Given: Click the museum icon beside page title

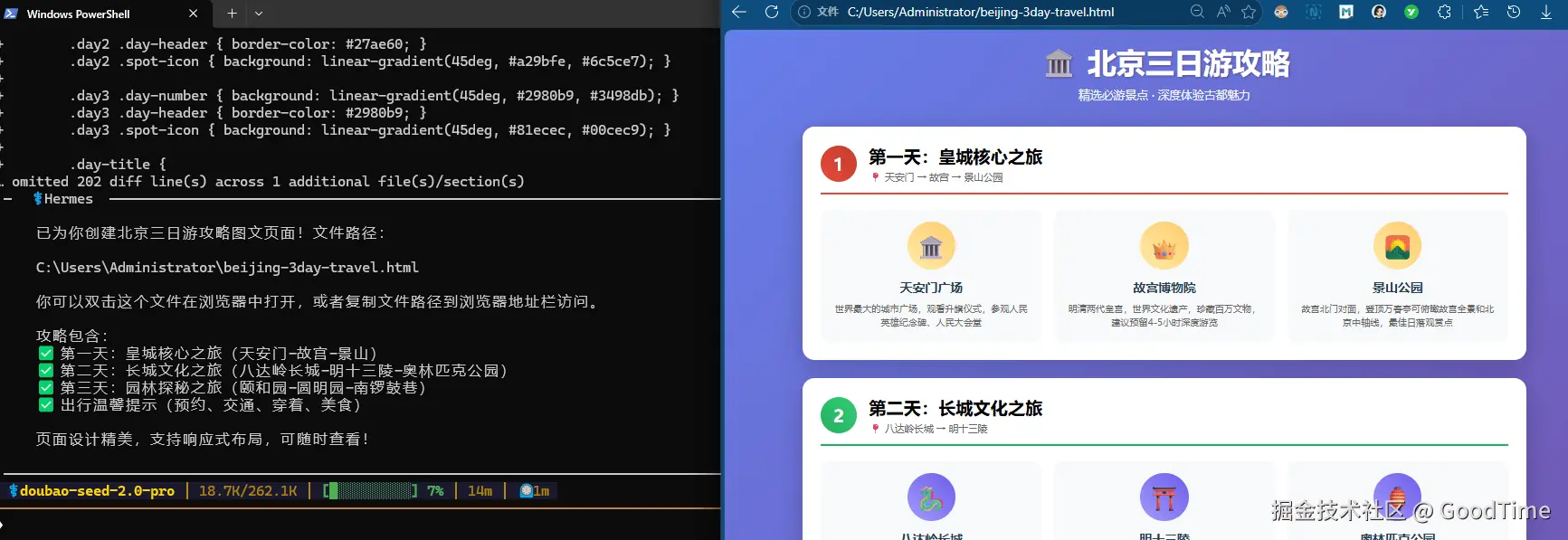Looking at the screenshot, I should click(1059, 63).
